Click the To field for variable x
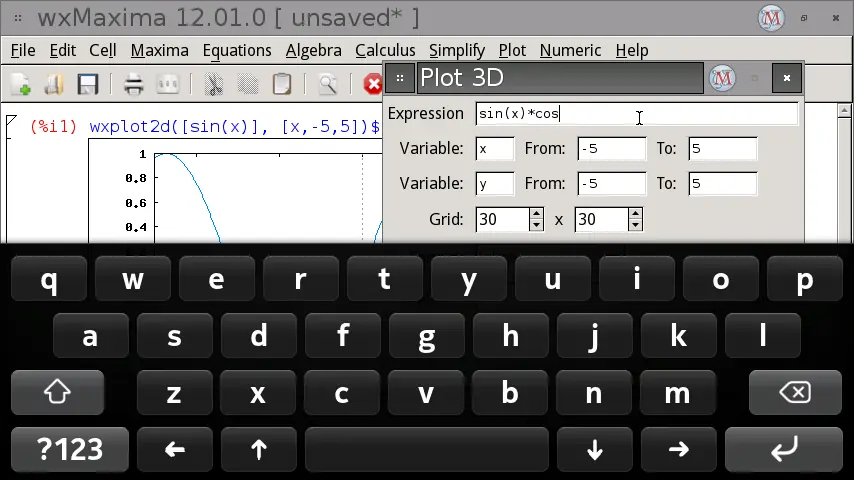 pyautogui.click(x=723, y=149)
